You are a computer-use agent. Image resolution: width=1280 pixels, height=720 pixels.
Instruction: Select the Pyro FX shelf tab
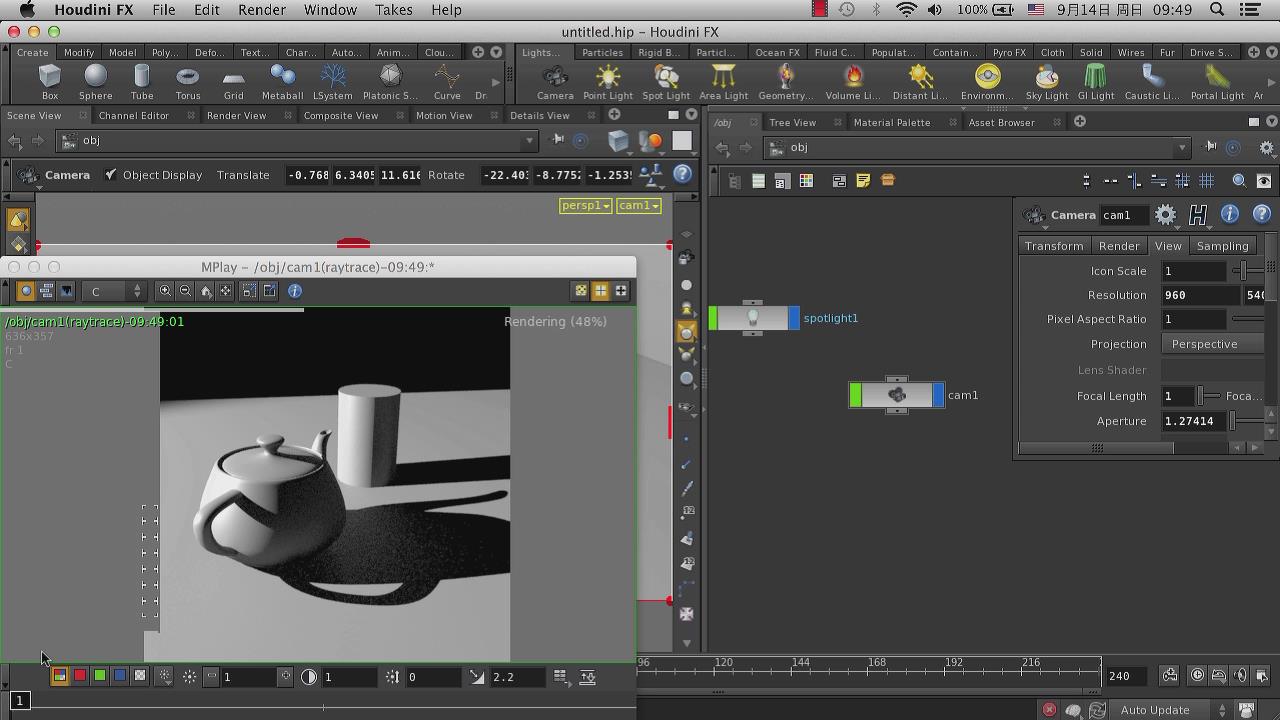(1009, 52)
